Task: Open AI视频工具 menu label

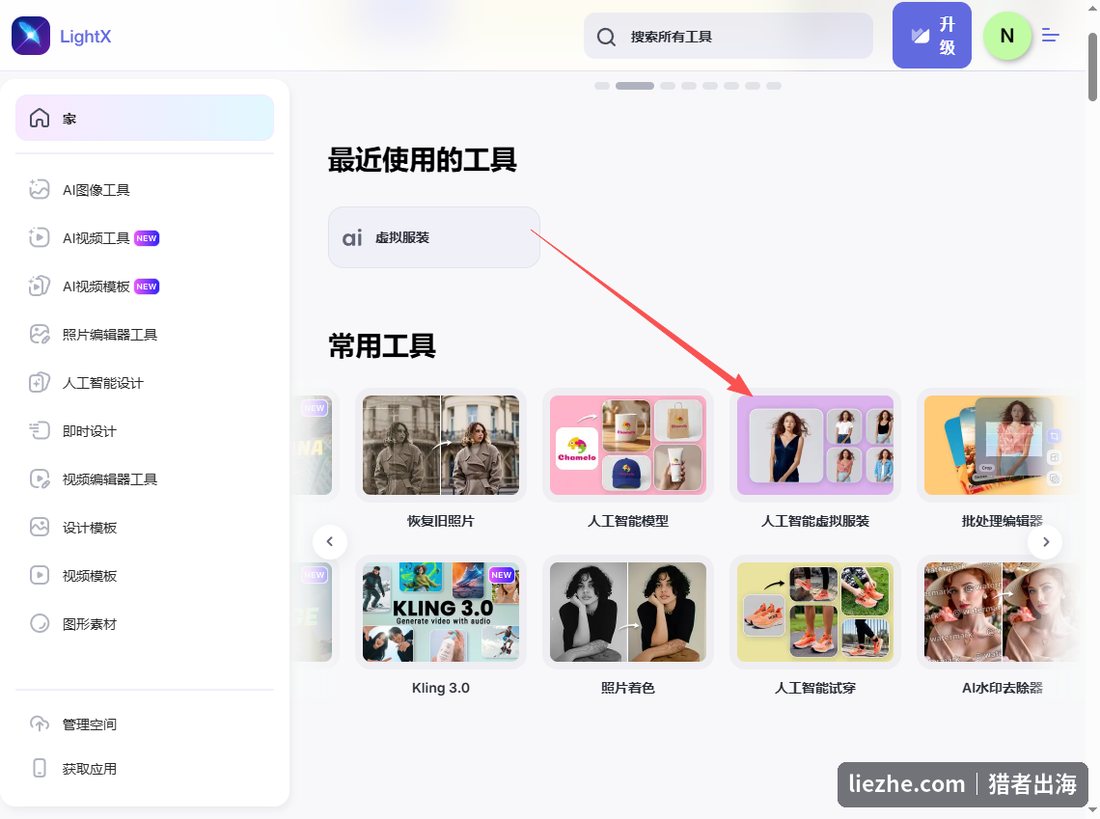Action: (96, 239)
